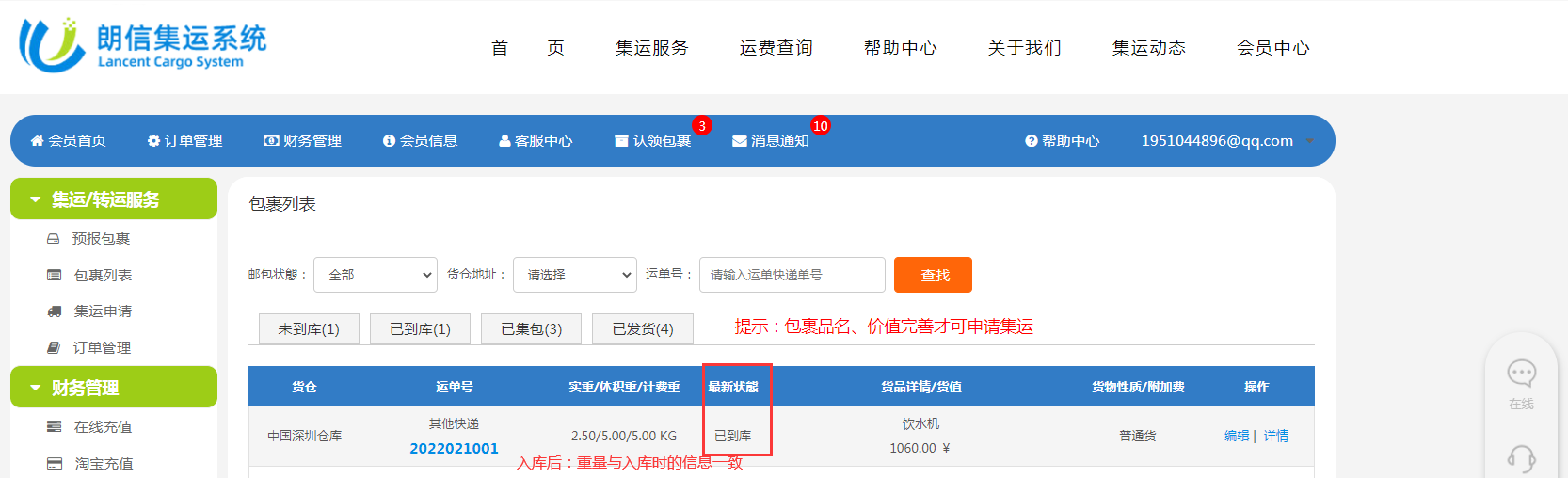Select the 未到库(1) tab
Image resolution: width=1568 pixels, height=478 pixels.
(309, 328)
